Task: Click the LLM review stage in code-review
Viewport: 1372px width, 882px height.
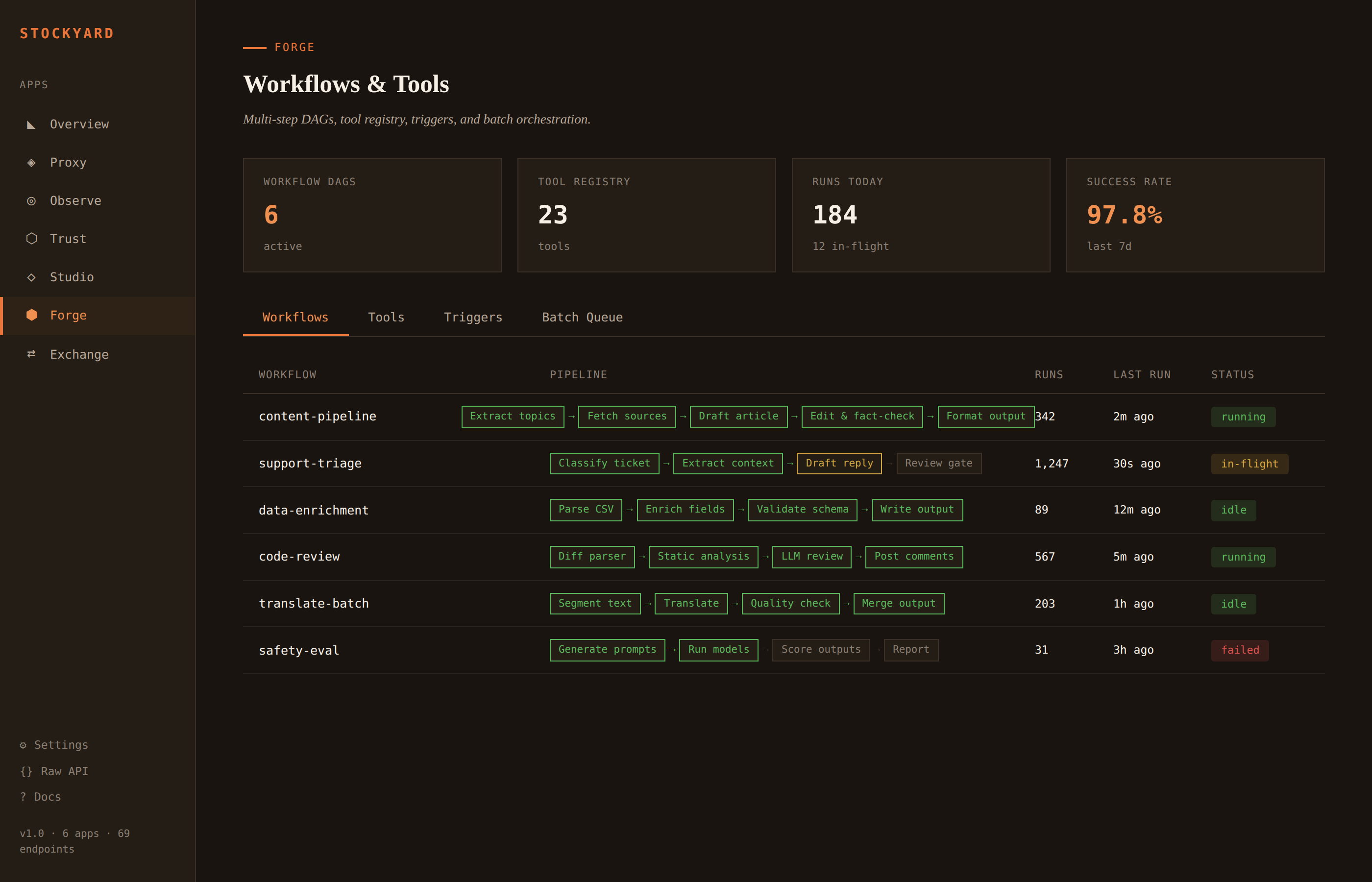Action: 811,556
